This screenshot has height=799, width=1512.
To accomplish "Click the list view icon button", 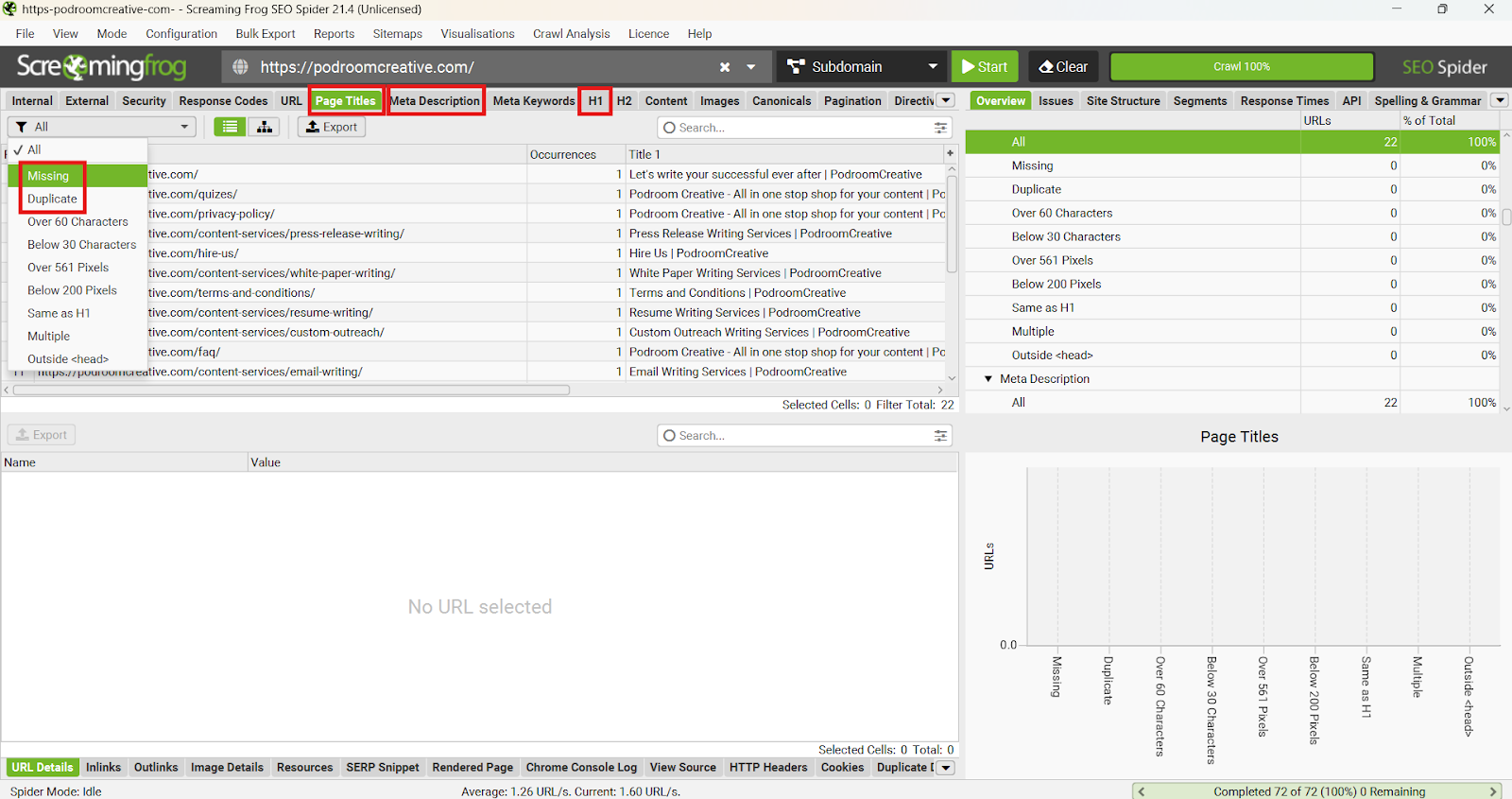I will pos(230,127).
